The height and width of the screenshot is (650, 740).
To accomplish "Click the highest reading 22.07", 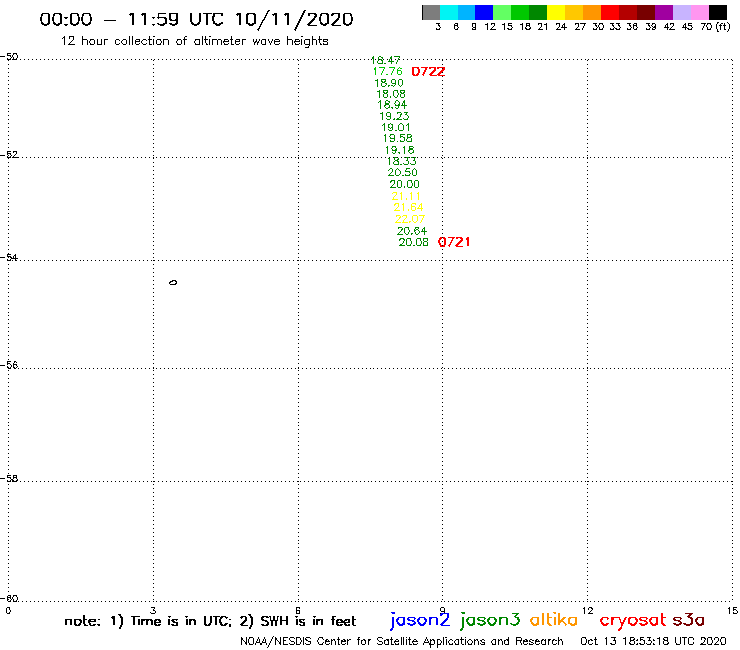I will [410, 219].
